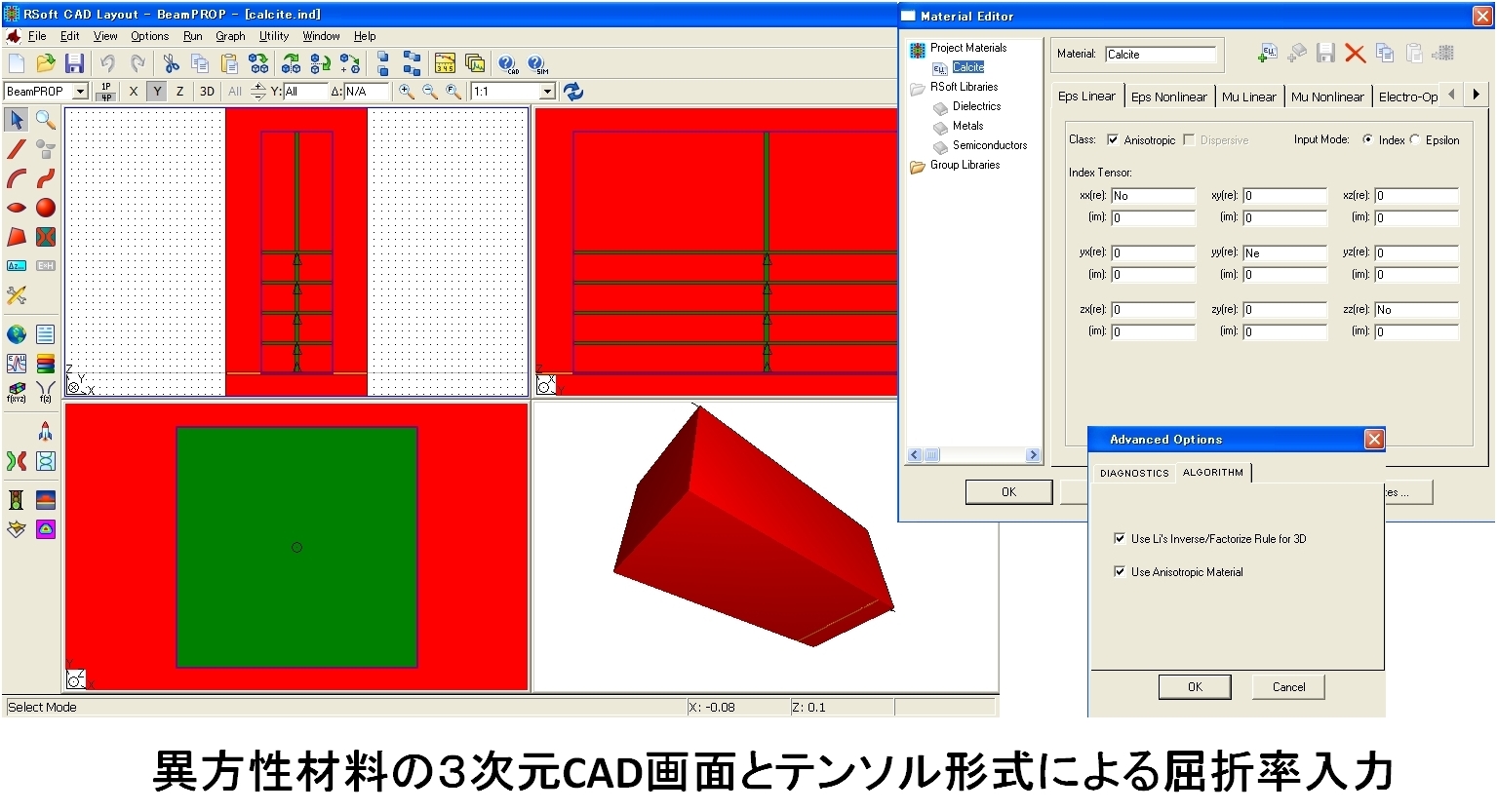Open the DIAGNOSTICS tab in Advanced Options

(1134, 473)
